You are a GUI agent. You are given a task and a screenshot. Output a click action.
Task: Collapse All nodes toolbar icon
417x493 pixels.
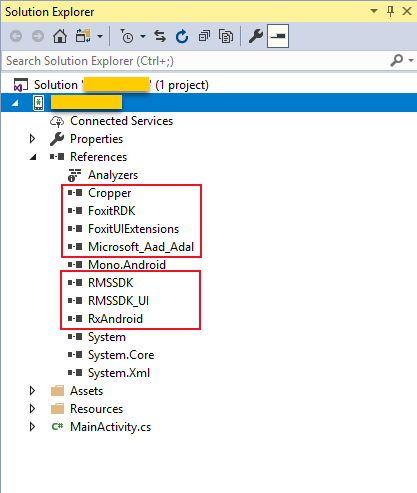point(204,36)
